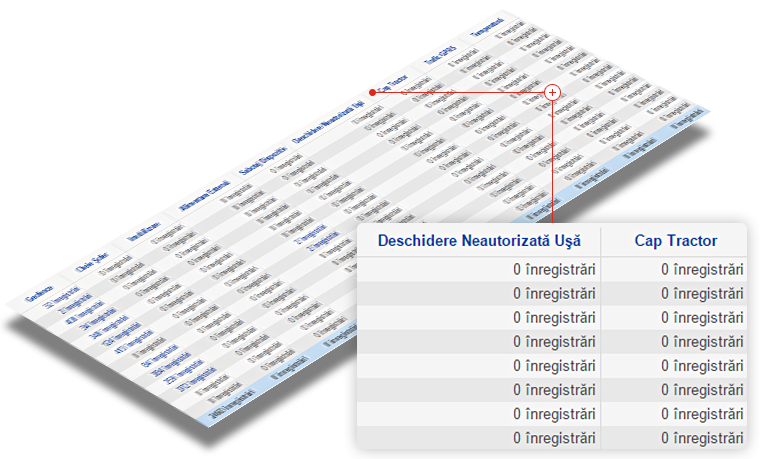The width and height of the screenshot is (764, 459).
Task: Open first-row Deschidere Neautorizată Ușă value in zoomed panel
Action: pyautogui.click(x=554, y=269)
